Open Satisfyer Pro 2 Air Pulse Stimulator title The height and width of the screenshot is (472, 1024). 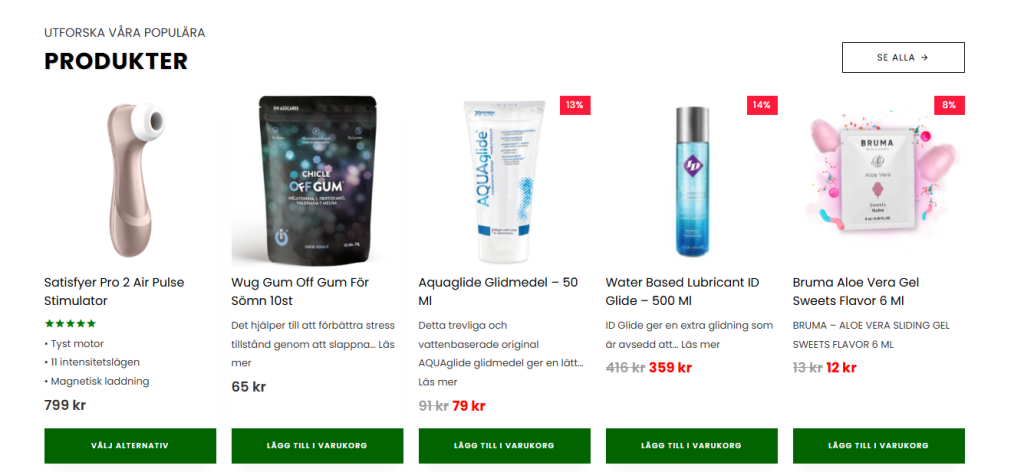[x=114, y=292]
